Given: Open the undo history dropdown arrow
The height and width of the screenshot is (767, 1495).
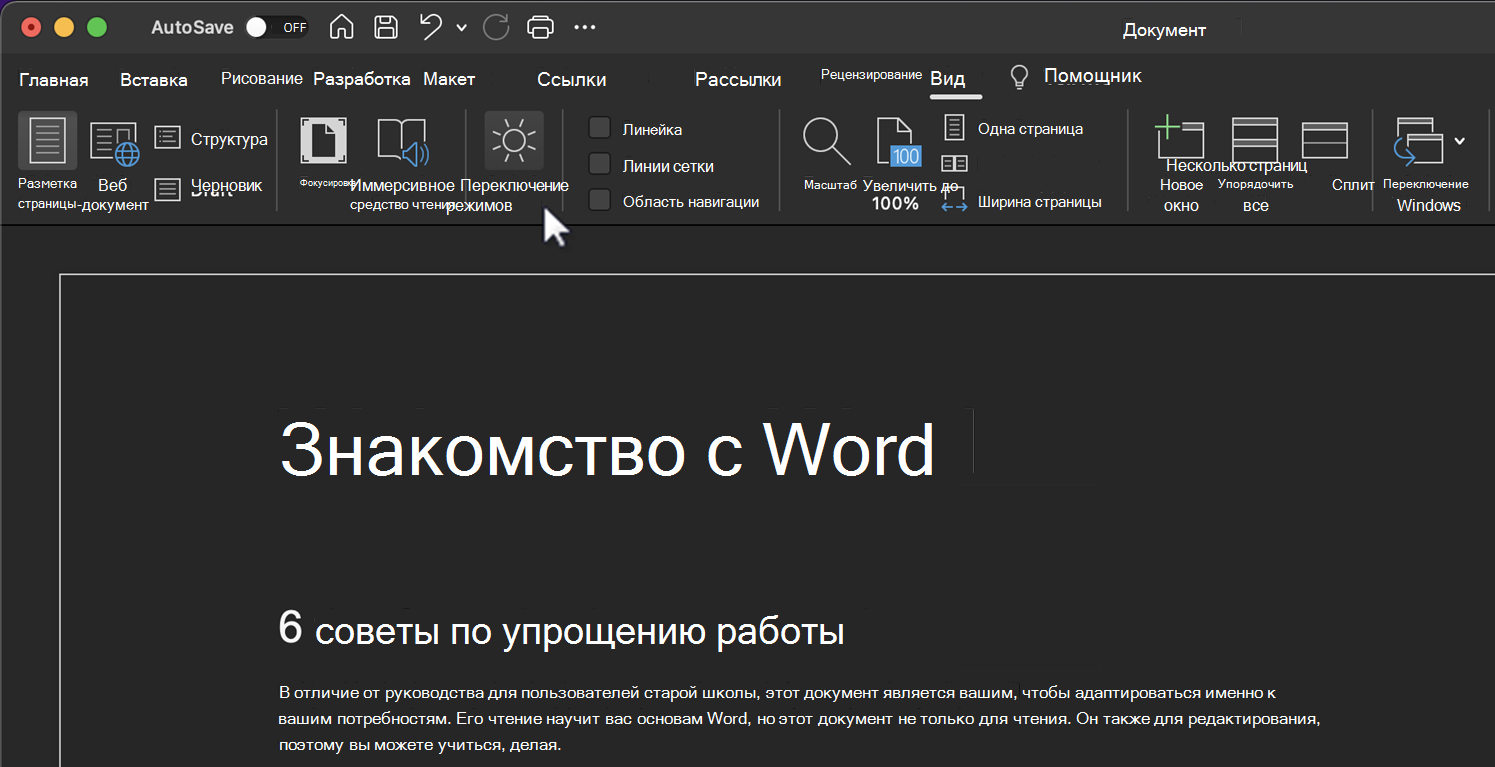Looking at the screenshot, I should [461, 28].
